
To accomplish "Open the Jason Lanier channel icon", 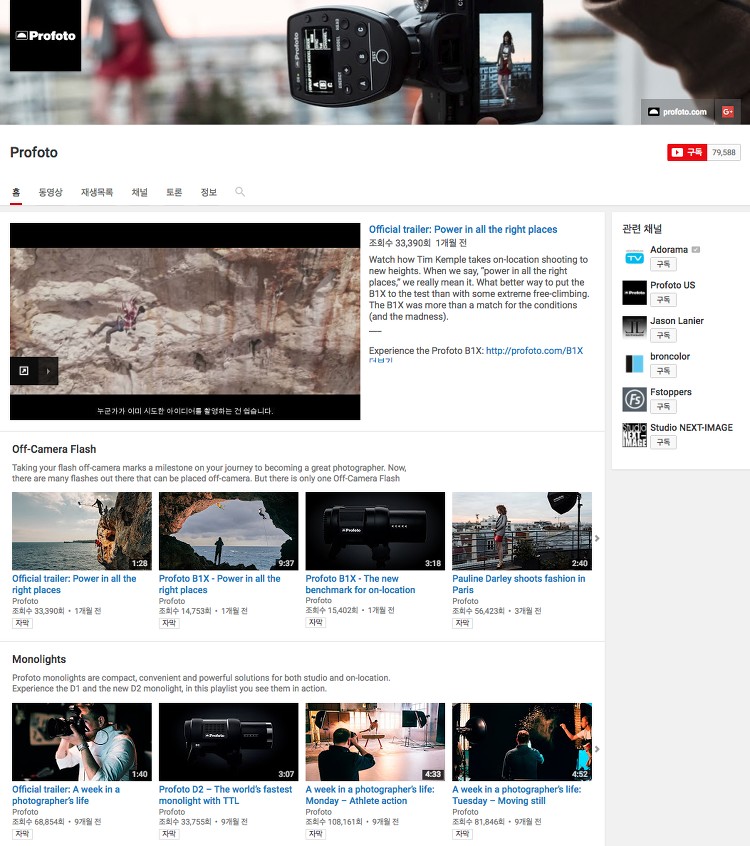I will (634, 329).
